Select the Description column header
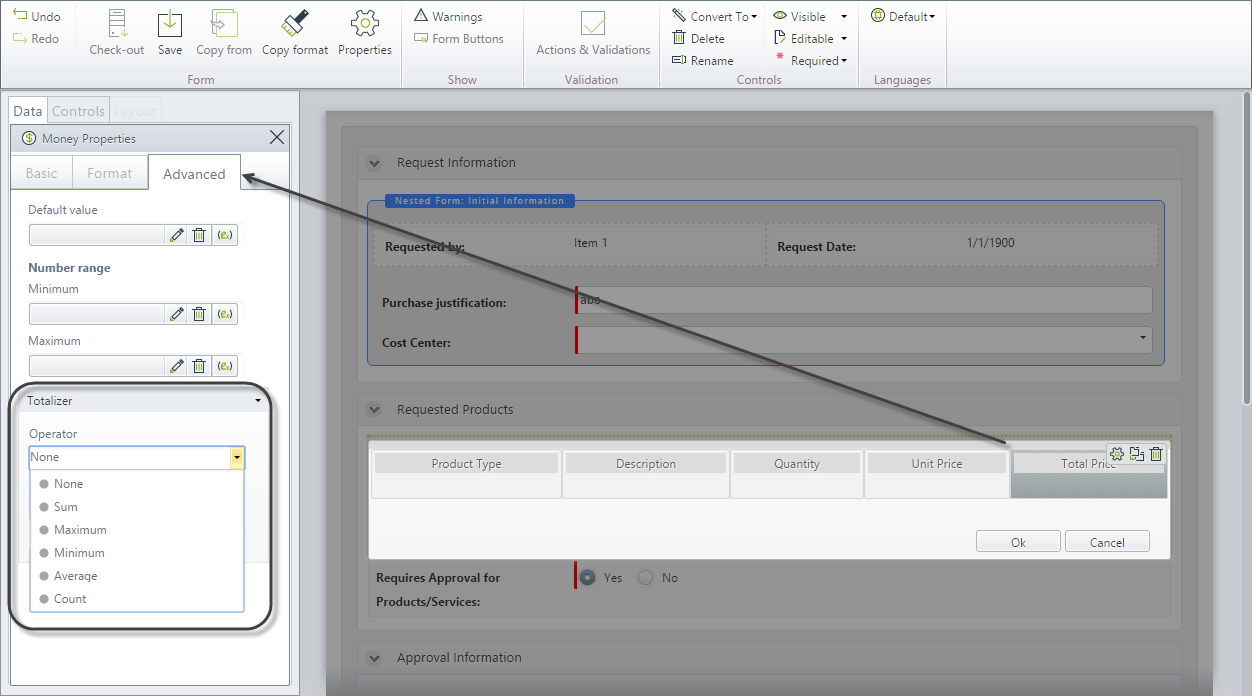 (646, 463)
